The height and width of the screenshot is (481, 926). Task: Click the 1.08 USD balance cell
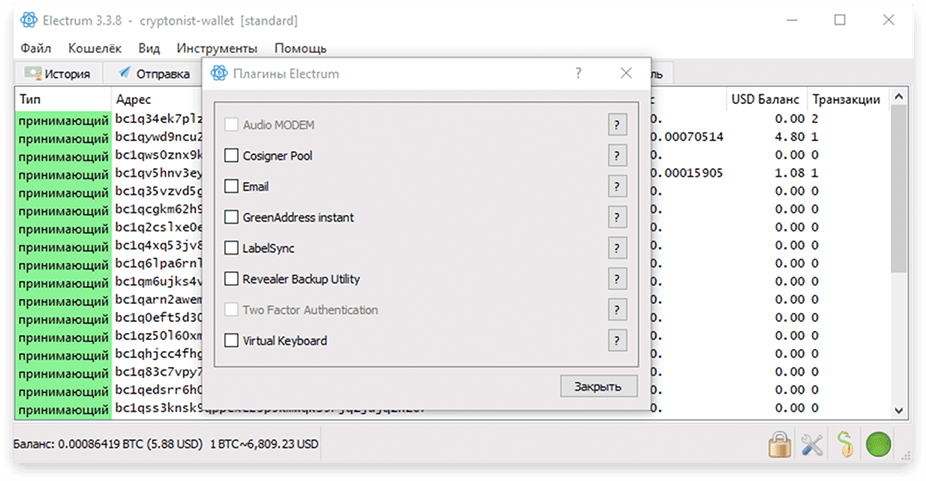pos(790,173)
